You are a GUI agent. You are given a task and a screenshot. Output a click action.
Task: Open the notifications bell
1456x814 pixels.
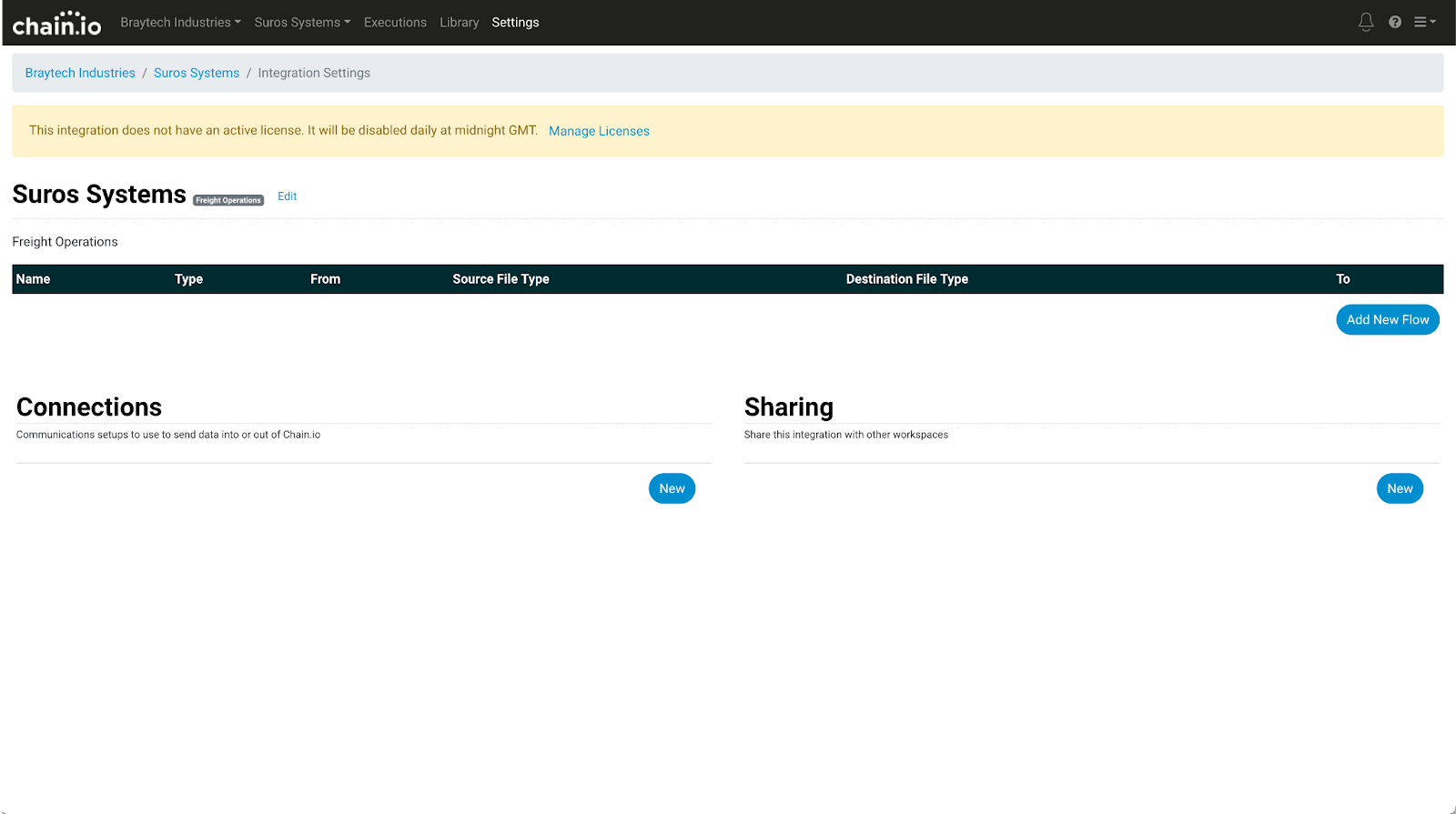tap(1366, 22)
